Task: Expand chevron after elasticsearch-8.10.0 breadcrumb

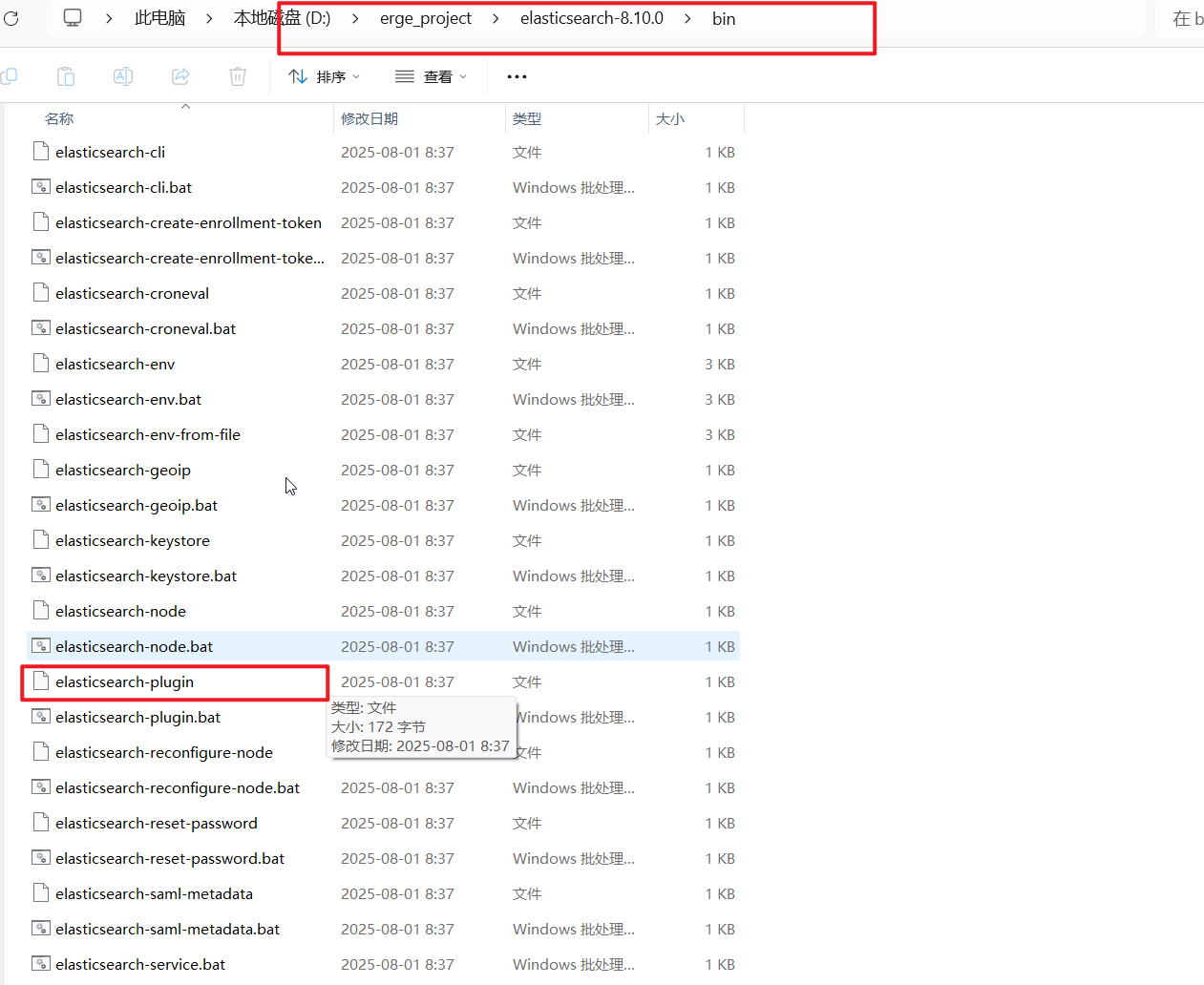Action: [687, 18]
